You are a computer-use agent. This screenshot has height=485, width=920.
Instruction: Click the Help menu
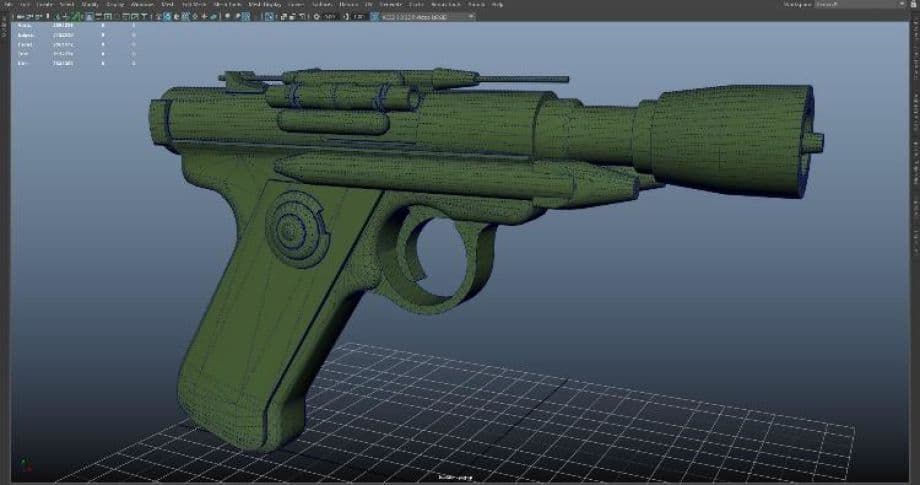(x=497, y=5)
